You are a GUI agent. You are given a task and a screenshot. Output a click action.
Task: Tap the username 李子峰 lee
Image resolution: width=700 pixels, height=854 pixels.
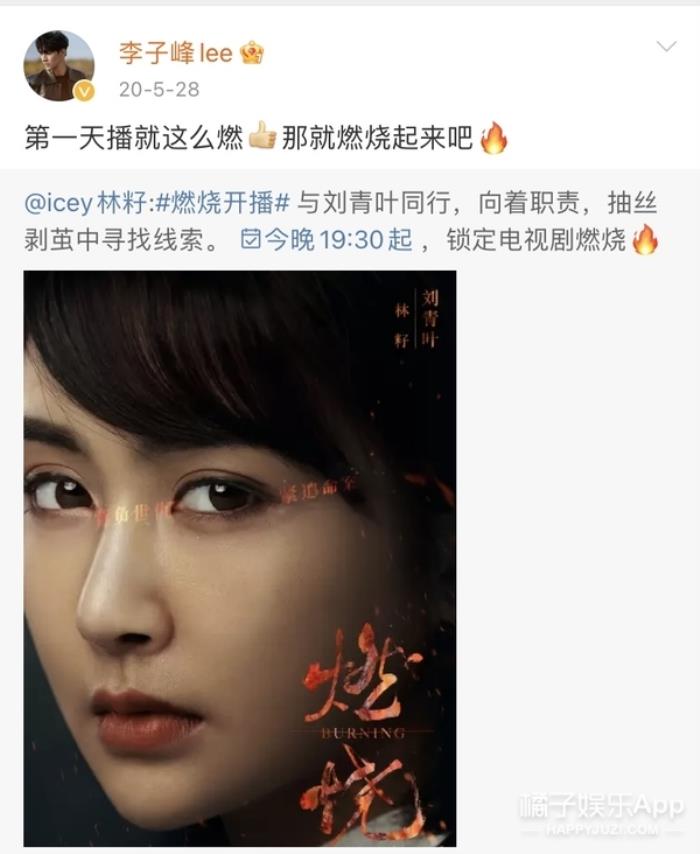(175, 53)
